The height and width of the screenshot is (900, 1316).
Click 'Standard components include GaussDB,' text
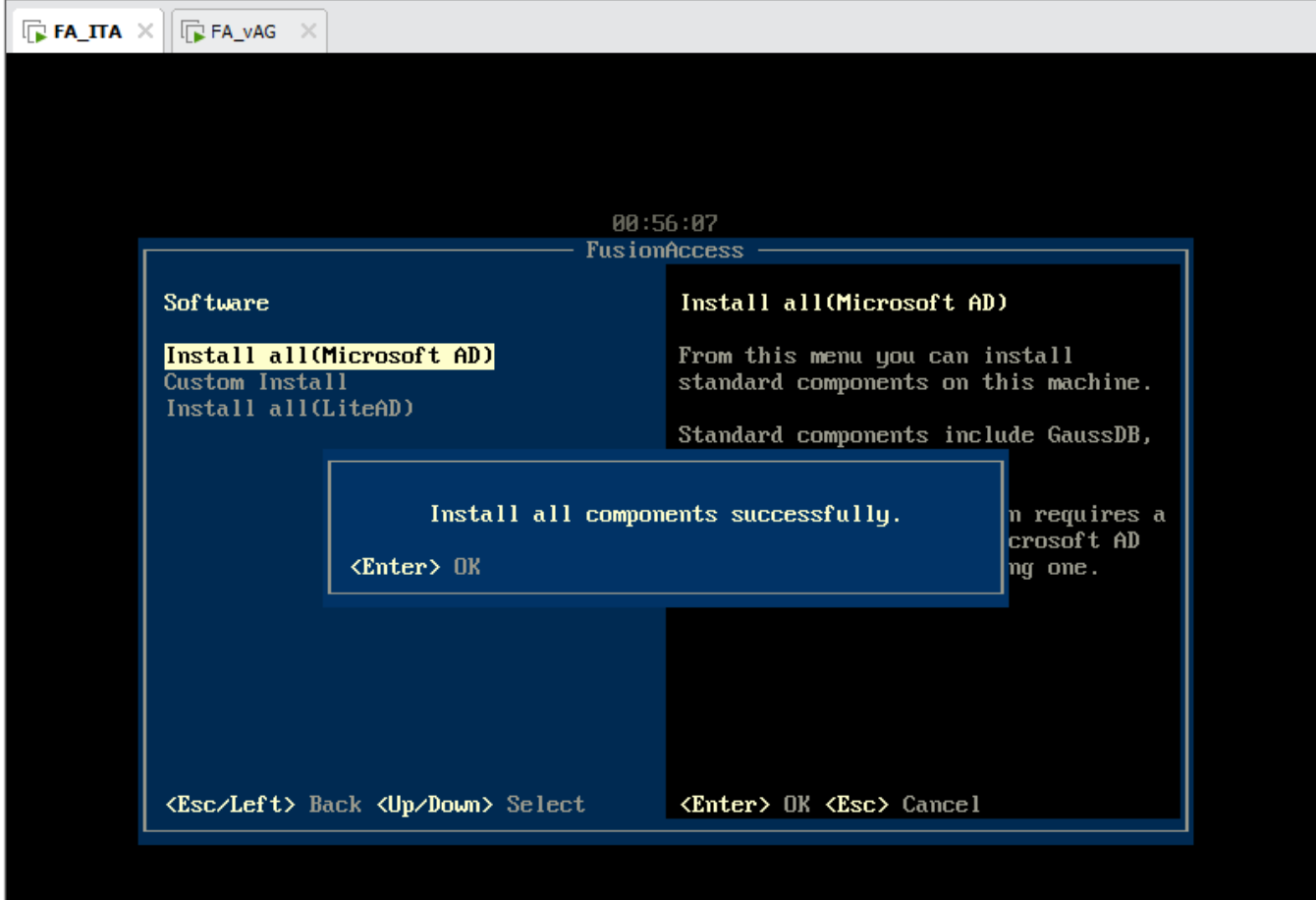914,435
